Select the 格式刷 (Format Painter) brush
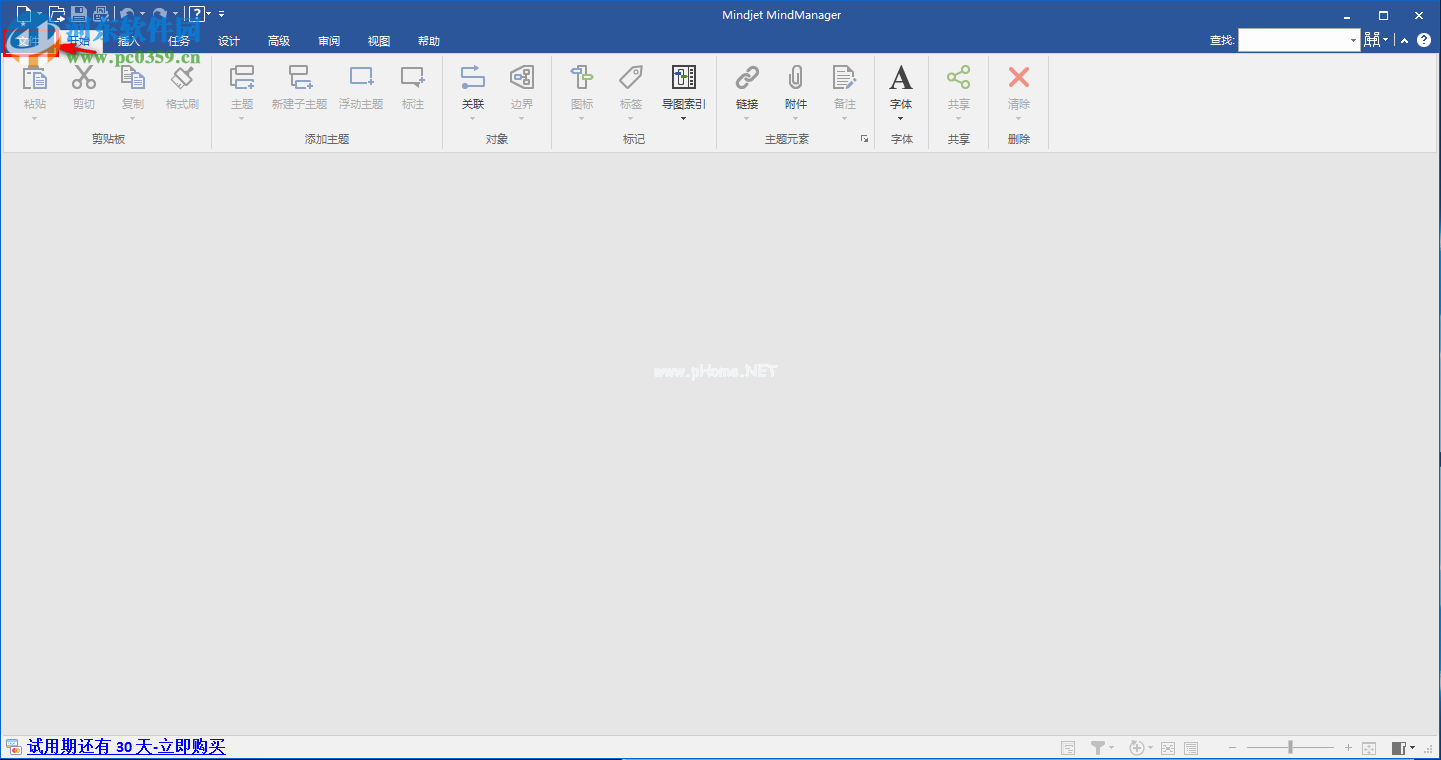Image resolution: width=1441 pixels, height=760 pixels. pos(182,77)
